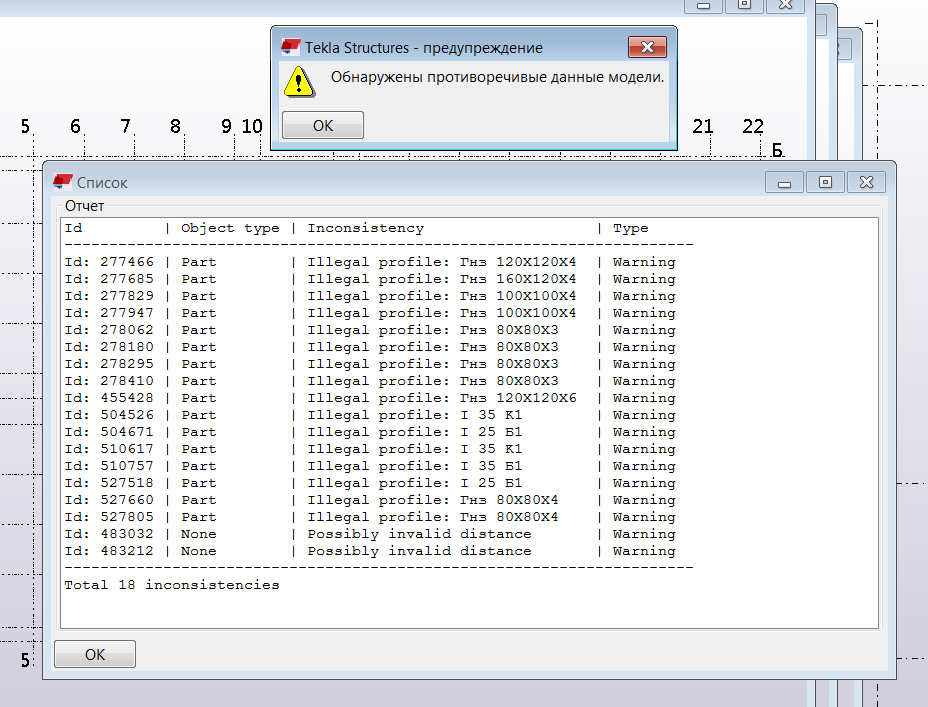
Task: Click grid label 22 in the model view
Action: click(753, 126)
